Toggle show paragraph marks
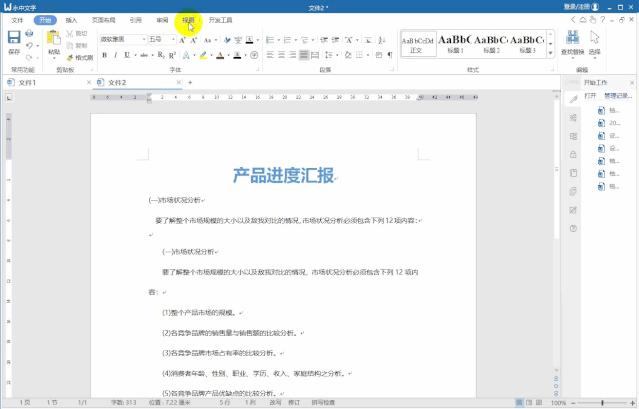The width and height of the screenshot is (639, 409). point(390,55)
